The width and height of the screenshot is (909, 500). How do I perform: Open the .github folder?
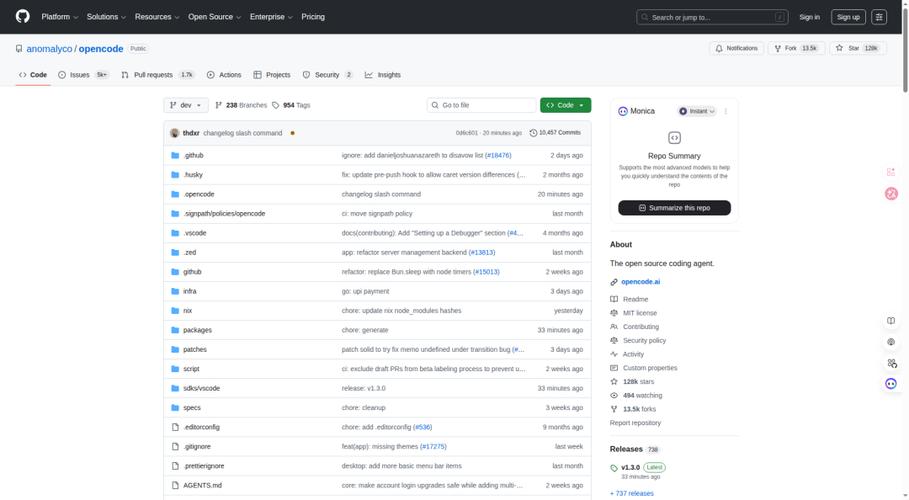[x=194, y=155]
